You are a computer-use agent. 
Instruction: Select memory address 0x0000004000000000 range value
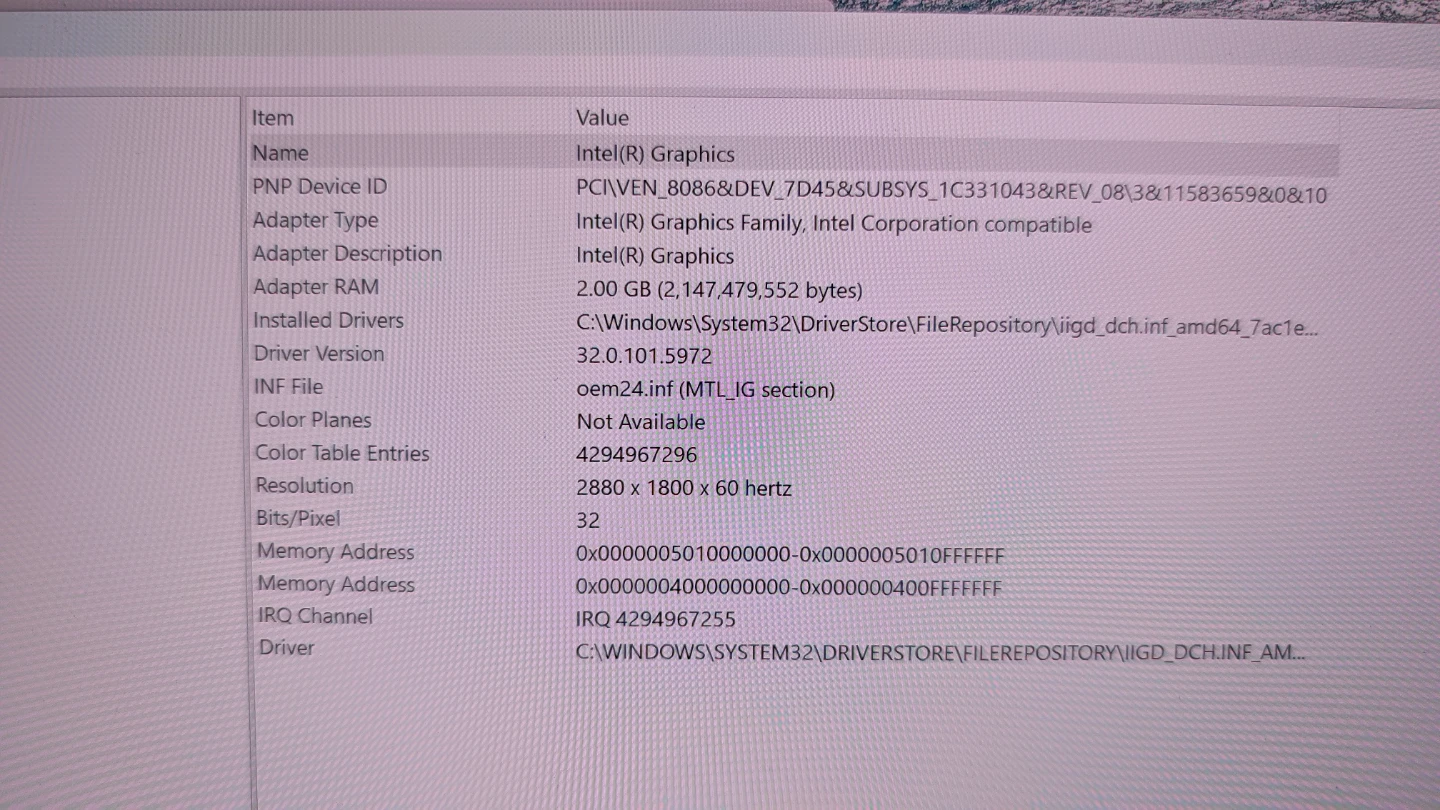789,588
